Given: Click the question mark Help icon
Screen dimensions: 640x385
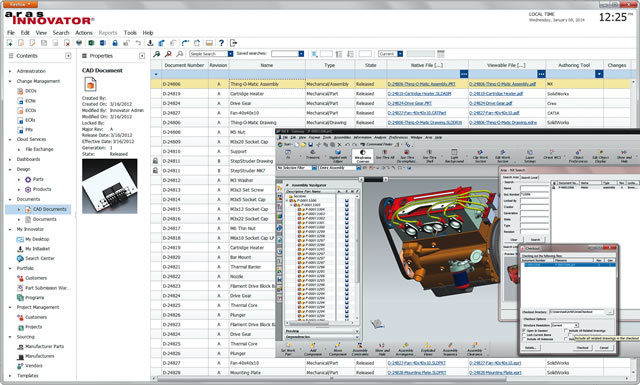Looking at the screenshot, I should pyautogui.click(x=221, y=43).
